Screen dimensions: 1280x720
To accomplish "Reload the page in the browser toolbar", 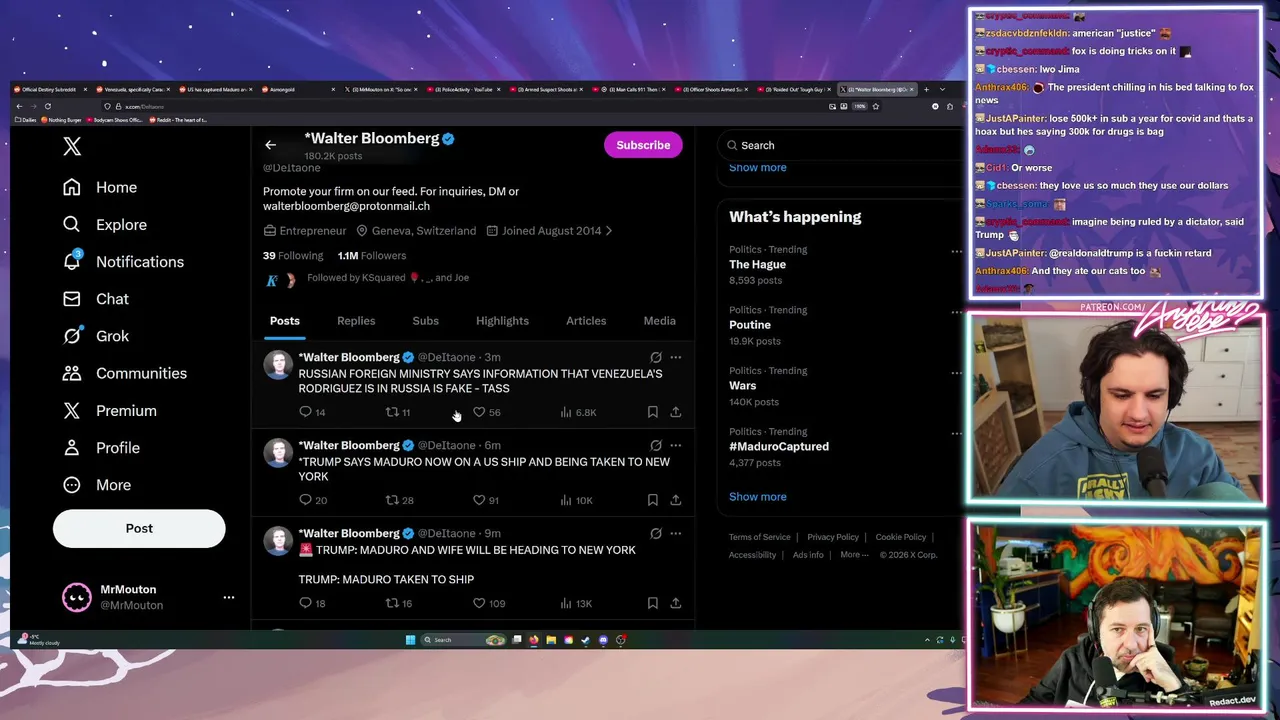I will [x=47, y=106].
